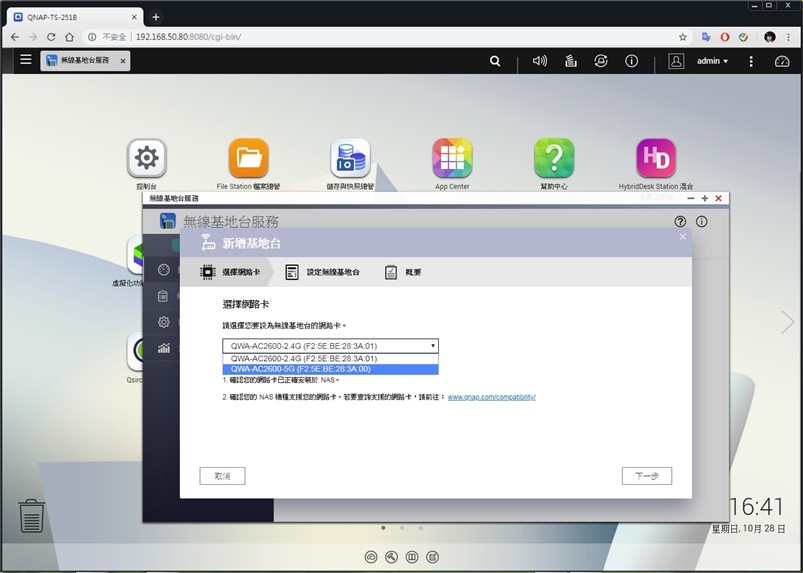
Task: Click the Opera extension icon
Action: [725, 37]
